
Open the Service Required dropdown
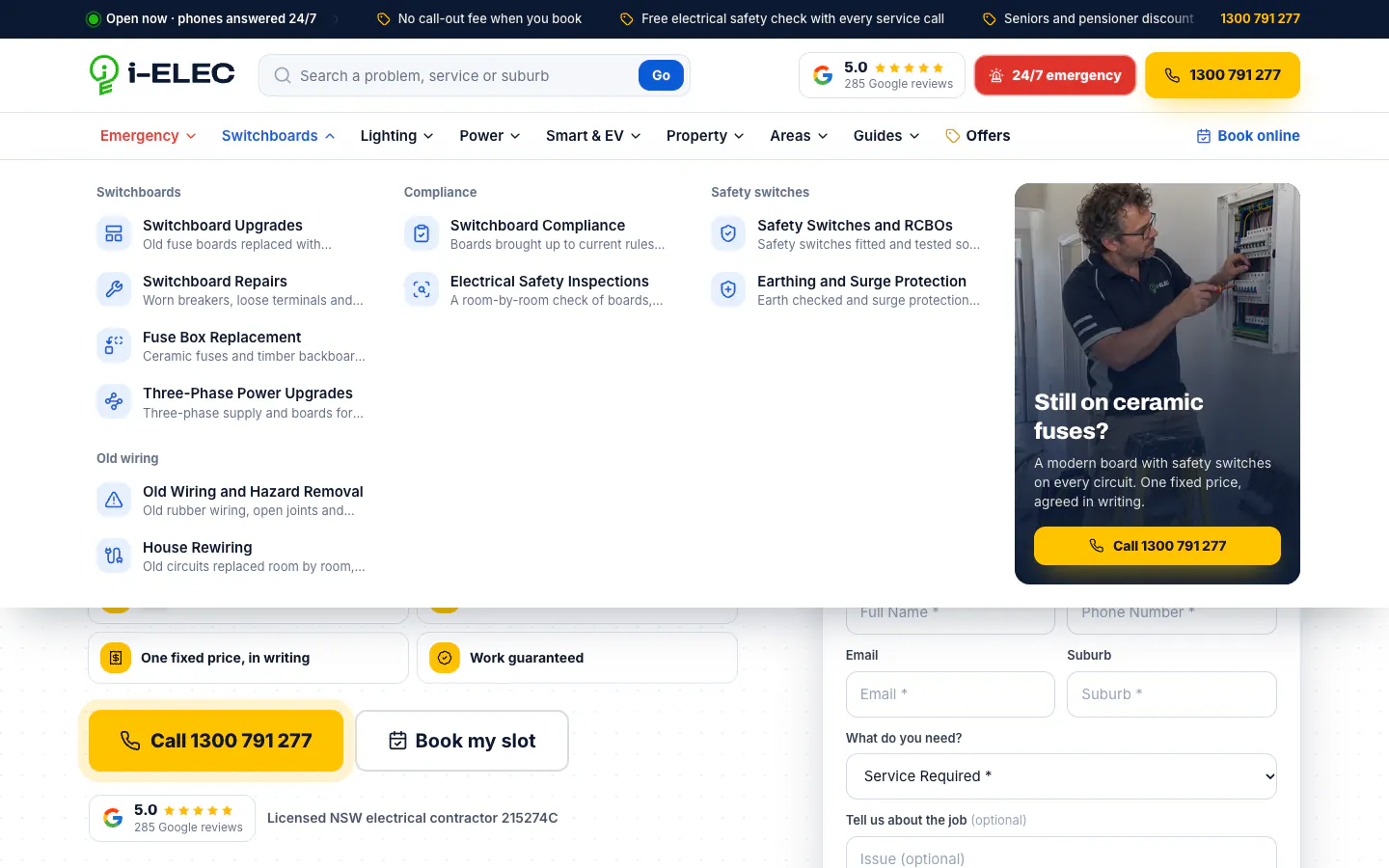click(1061, 776)
